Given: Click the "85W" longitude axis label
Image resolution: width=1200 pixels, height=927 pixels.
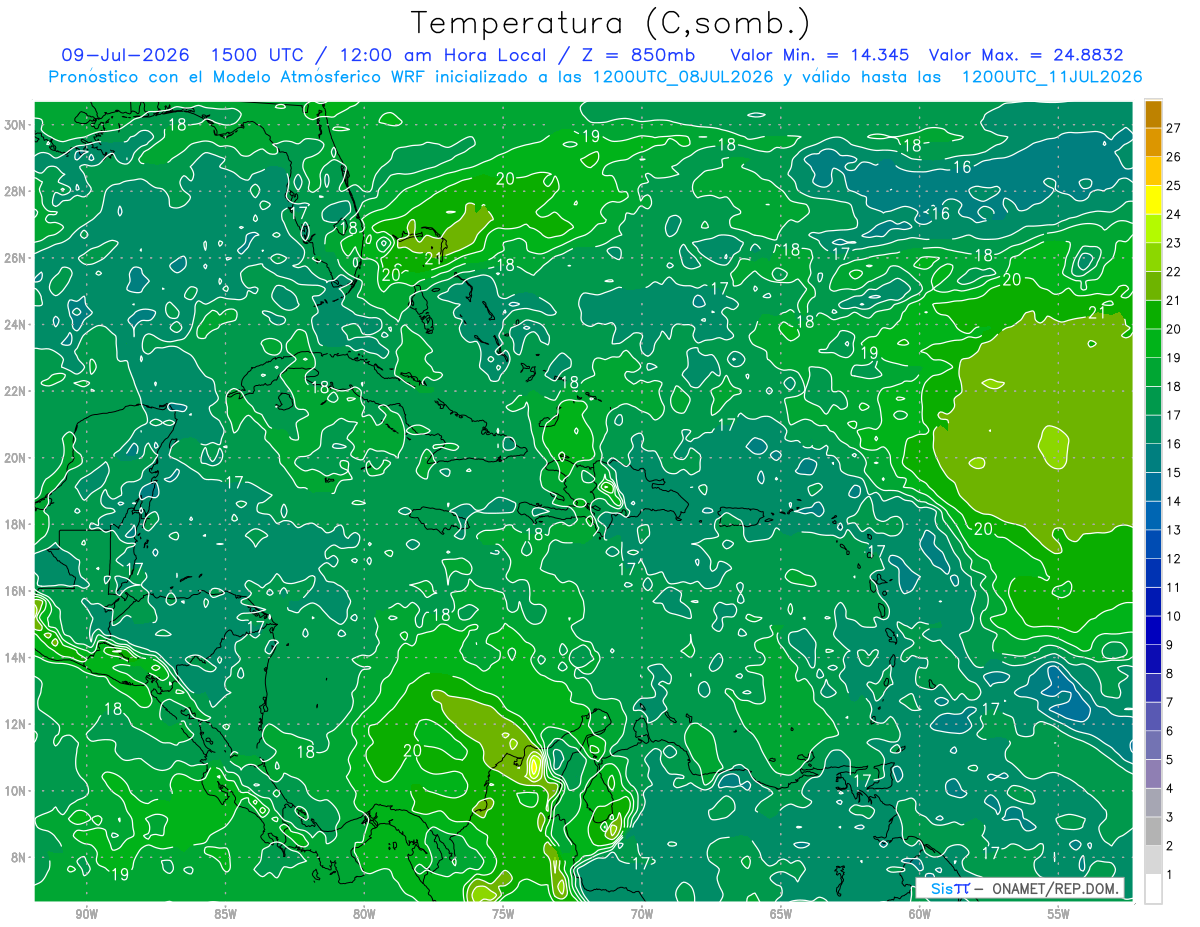Looking at the screenshot, I should 226,915.
